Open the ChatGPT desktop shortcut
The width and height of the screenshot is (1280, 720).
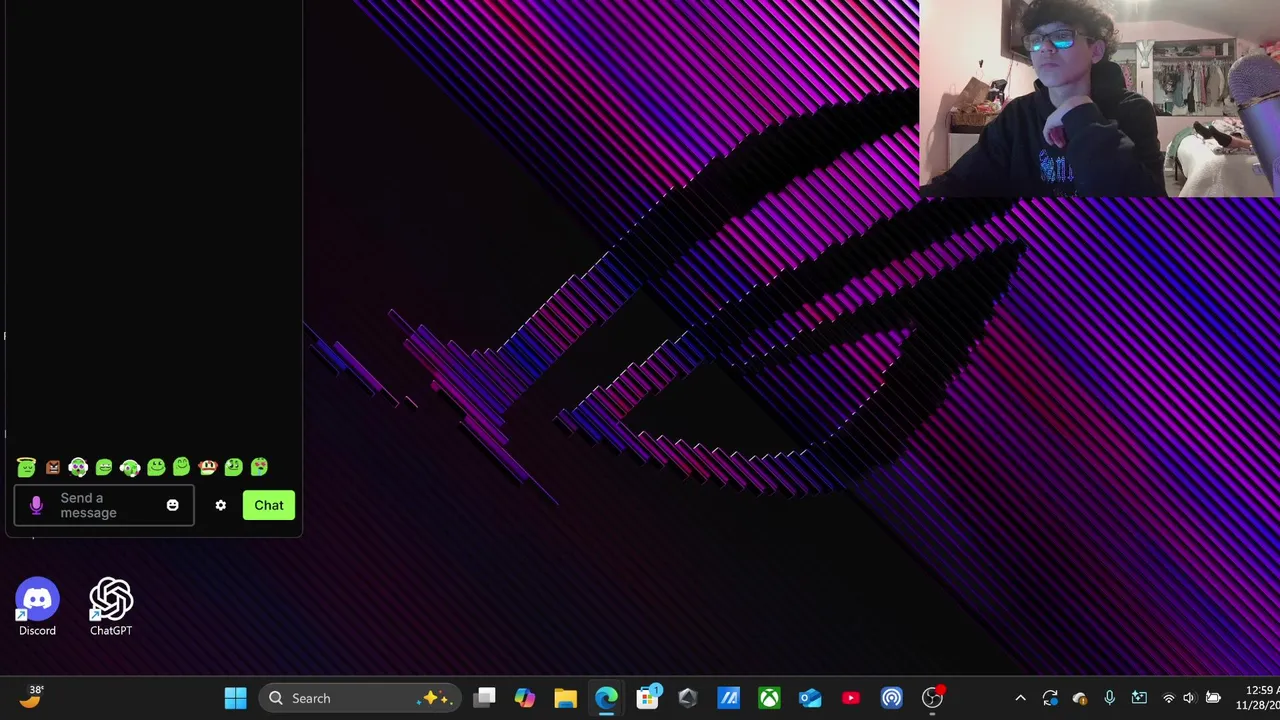111,607
